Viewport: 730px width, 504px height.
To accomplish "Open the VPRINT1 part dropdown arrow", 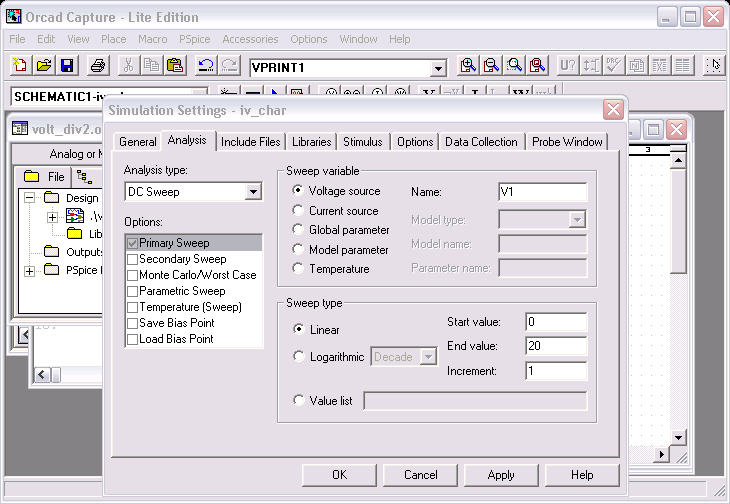I will [x=438, y=69].
